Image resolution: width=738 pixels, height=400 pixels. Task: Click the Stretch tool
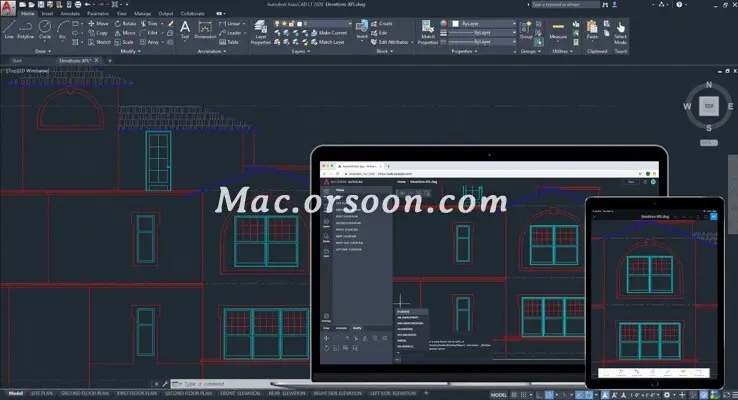coord(99,42)
